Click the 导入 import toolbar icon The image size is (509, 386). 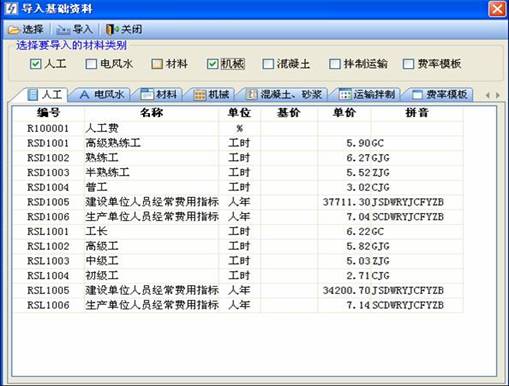pos(63,30)
